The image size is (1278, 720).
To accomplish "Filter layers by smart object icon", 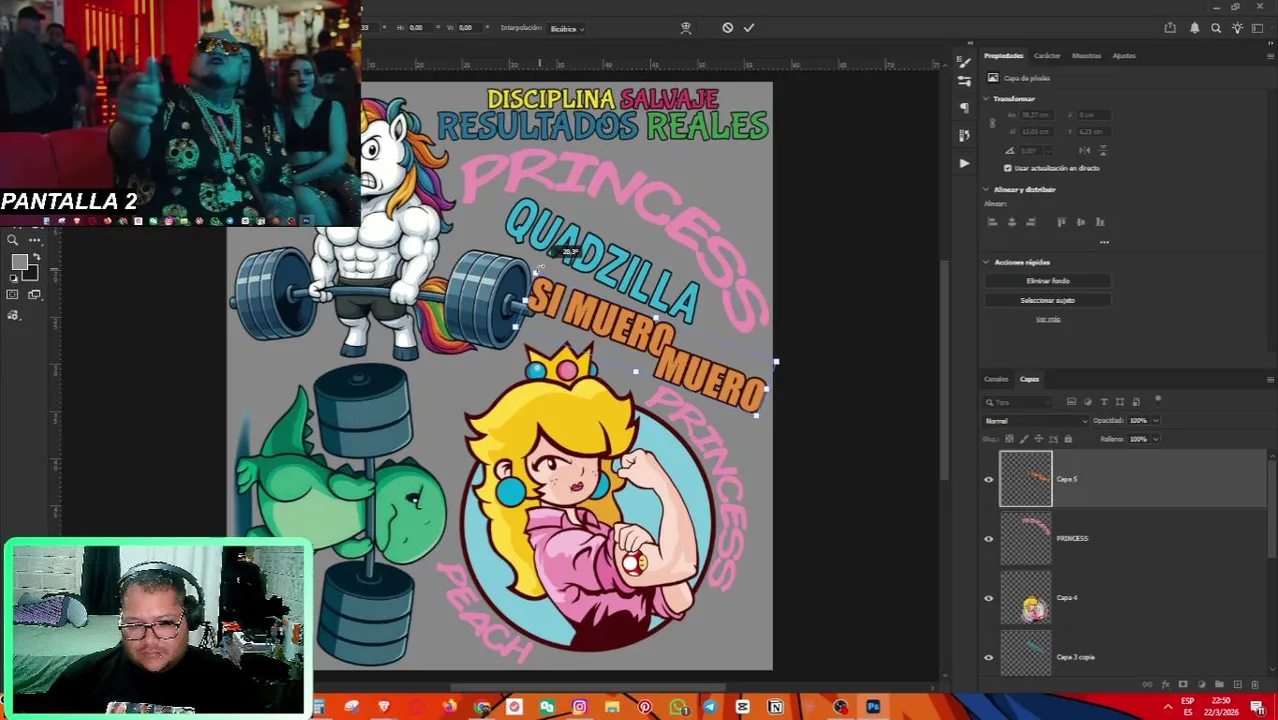I will click(1136, 402).
